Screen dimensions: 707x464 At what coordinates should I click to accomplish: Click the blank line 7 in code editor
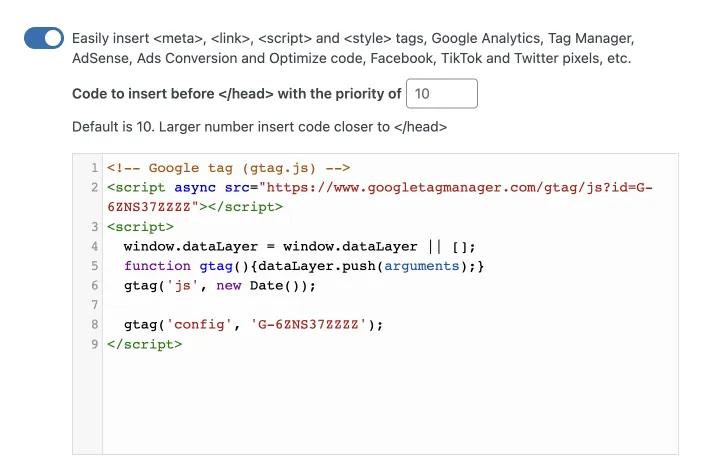390,305
